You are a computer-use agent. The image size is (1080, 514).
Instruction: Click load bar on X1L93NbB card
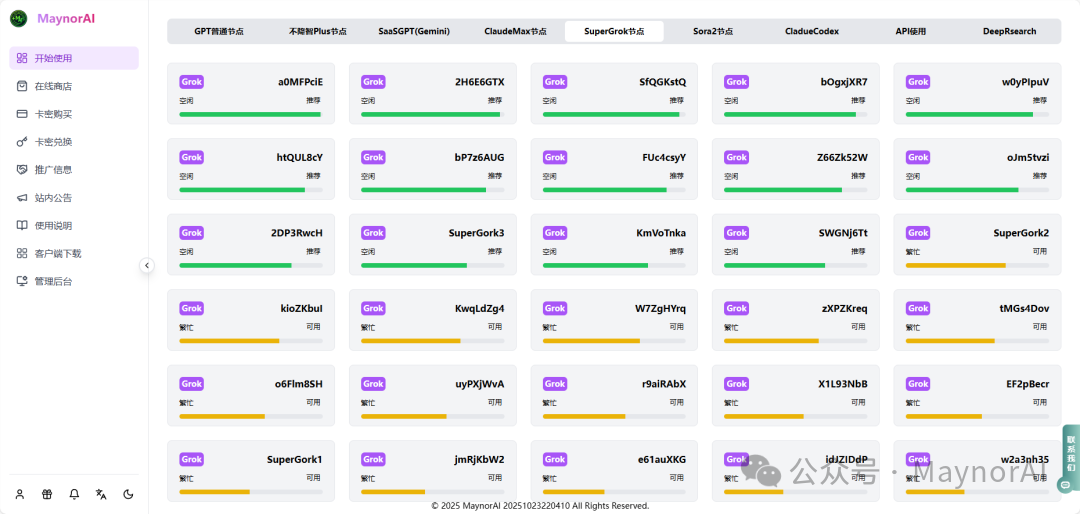click(x=796, y=416)
